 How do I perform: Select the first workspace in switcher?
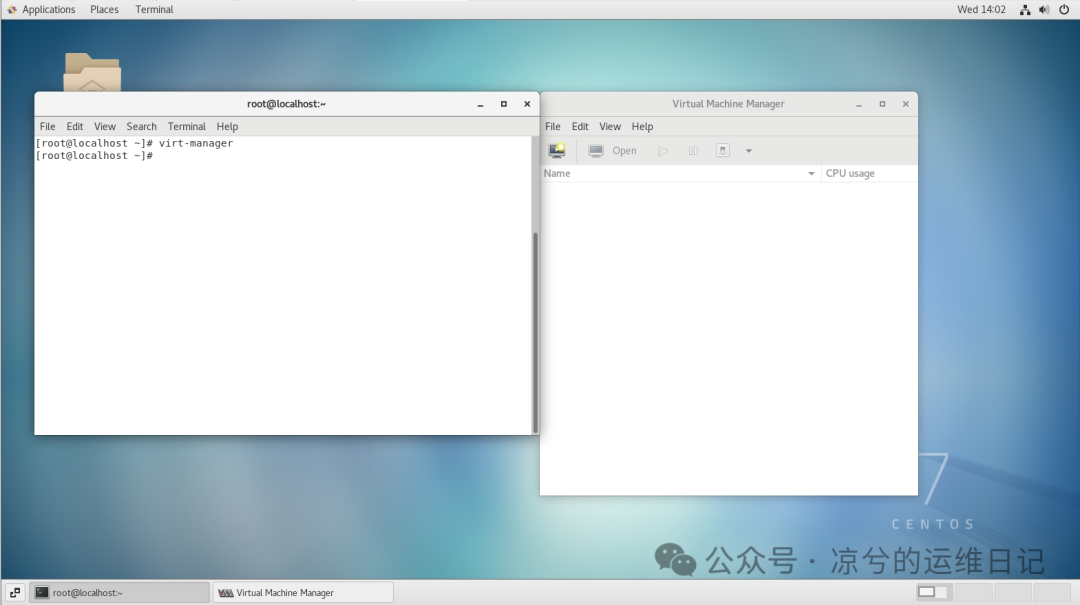point(933,592)
